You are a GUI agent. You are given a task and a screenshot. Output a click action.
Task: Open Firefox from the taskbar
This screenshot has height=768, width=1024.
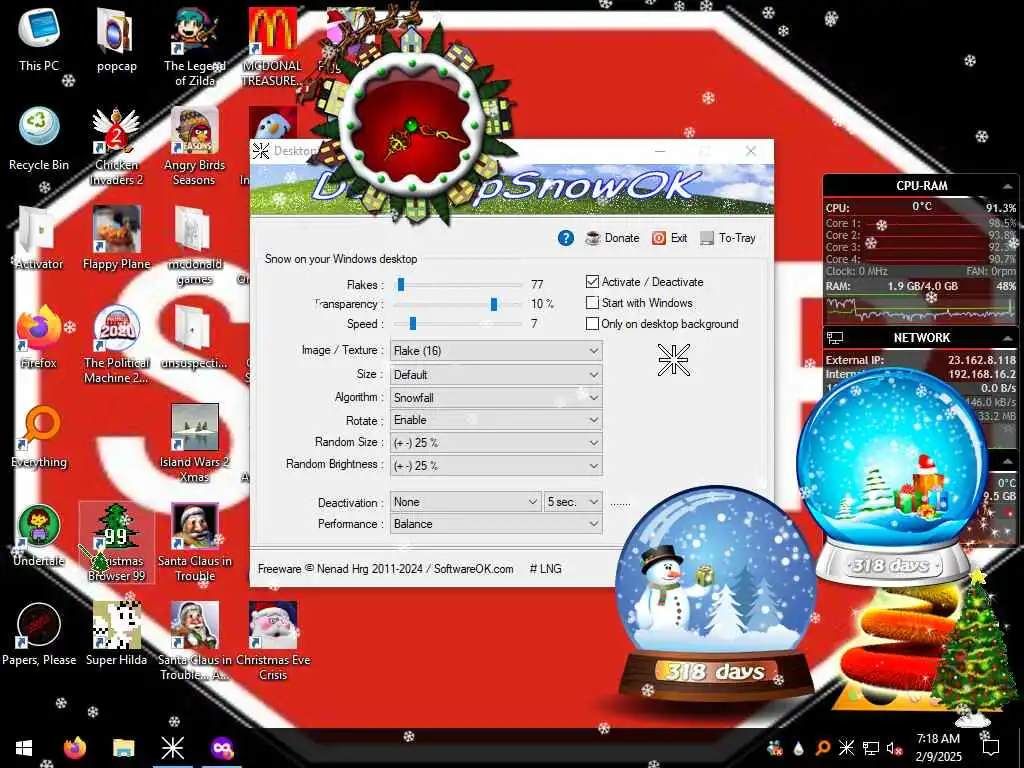click(x=74, y=748)
